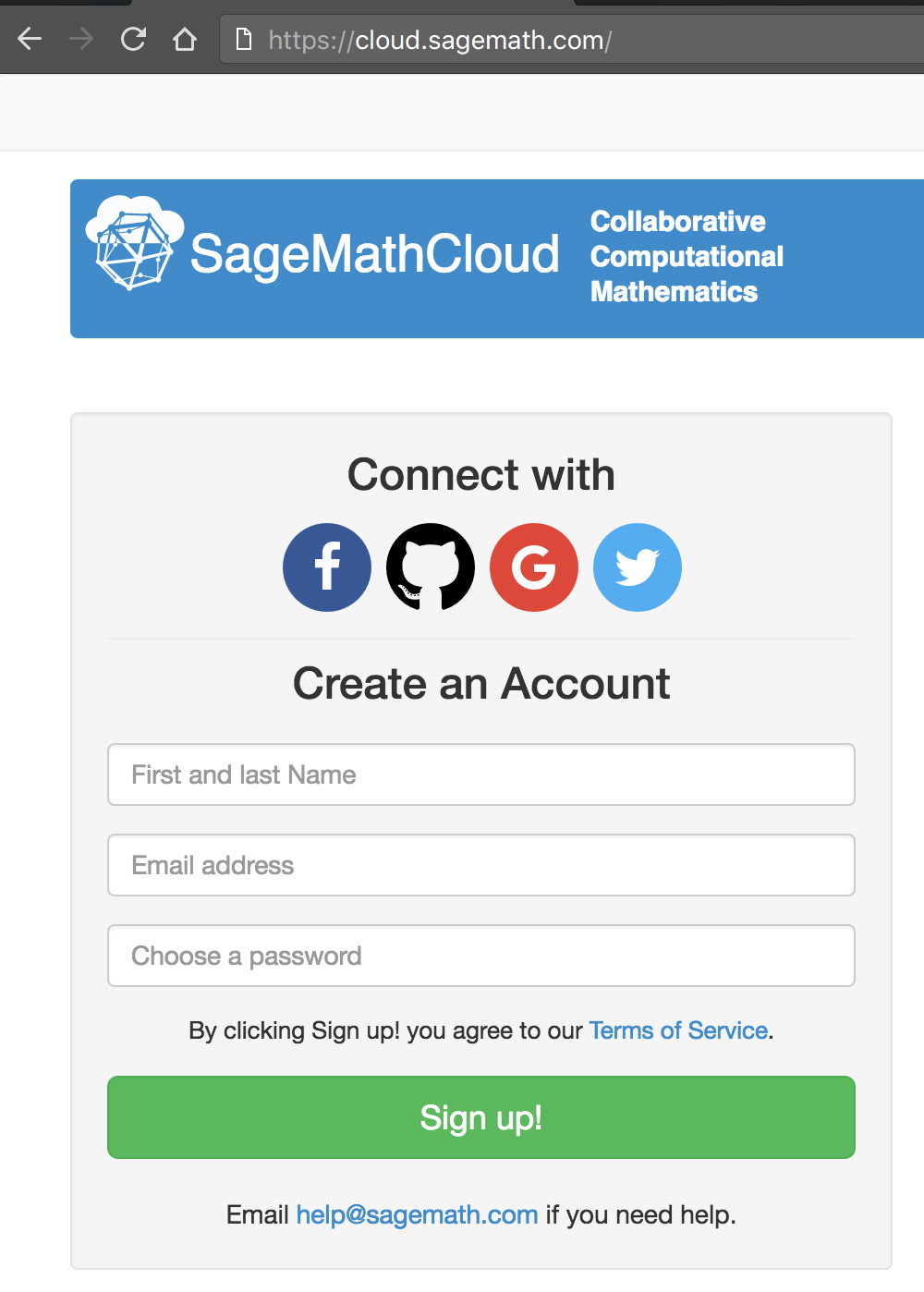Focus the First and last Name field
This screenshot has width=924, height=1292.
(x=480, y=774)
